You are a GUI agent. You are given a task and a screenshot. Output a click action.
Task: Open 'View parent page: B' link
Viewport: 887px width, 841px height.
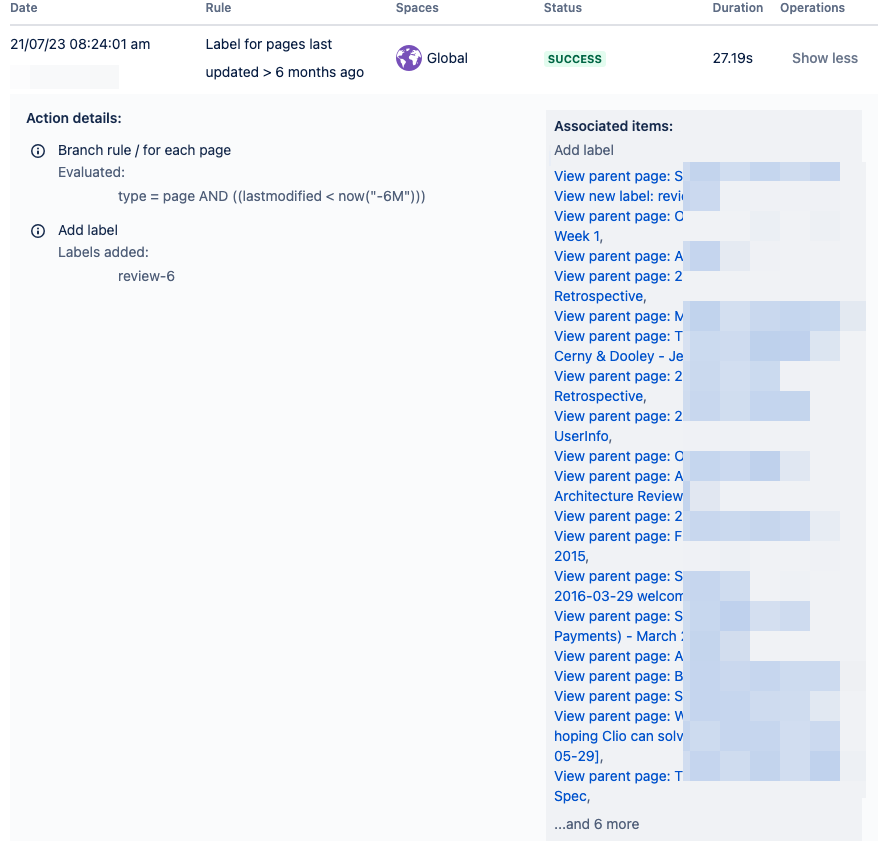point(618,676)
